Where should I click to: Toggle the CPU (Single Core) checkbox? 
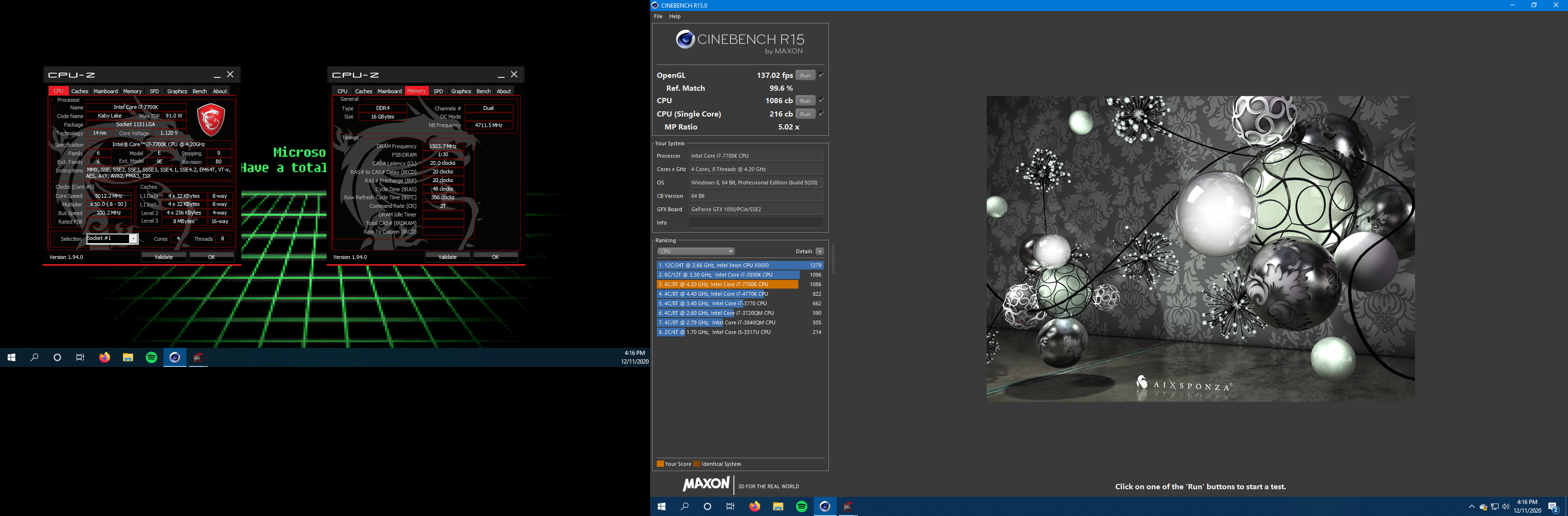point(821,114)
